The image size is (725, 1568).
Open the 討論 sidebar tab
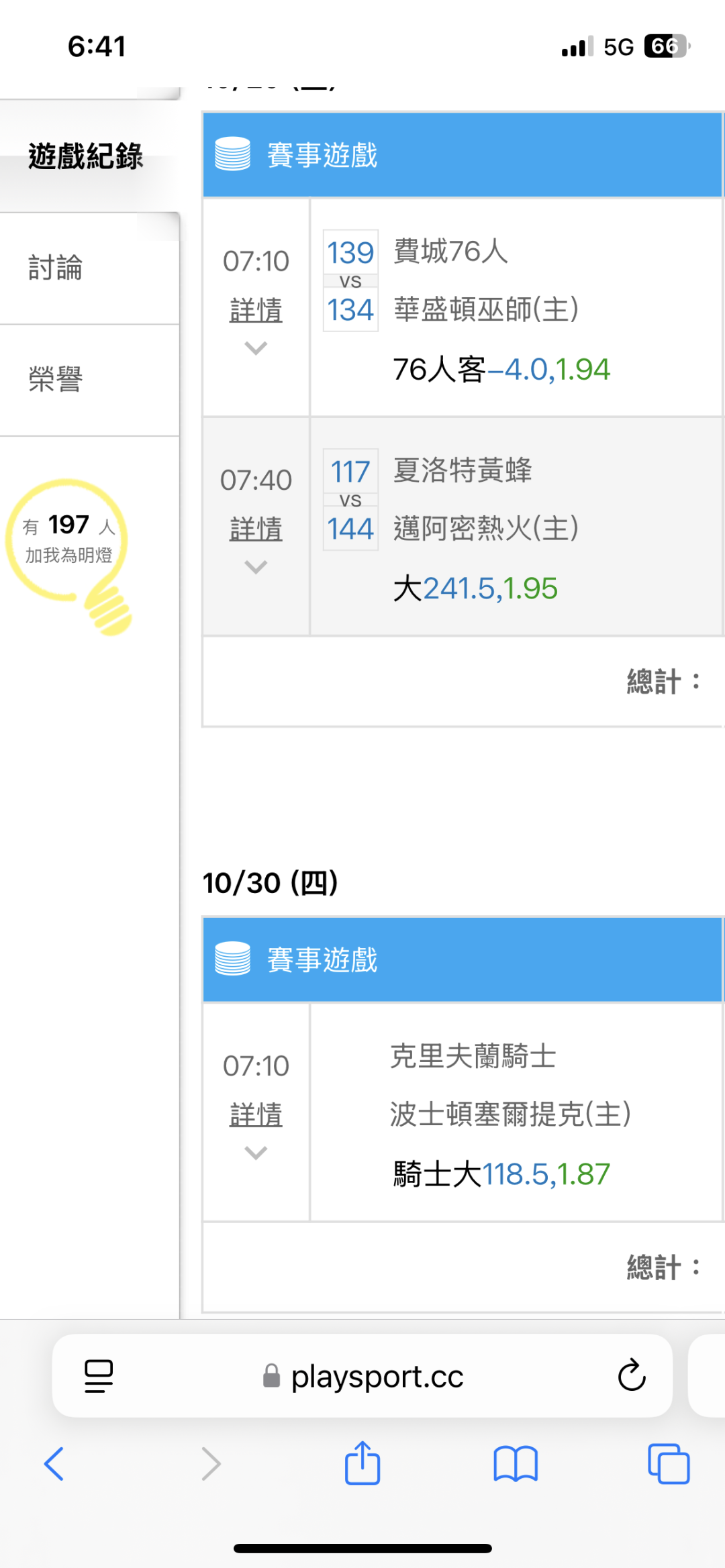56,268
